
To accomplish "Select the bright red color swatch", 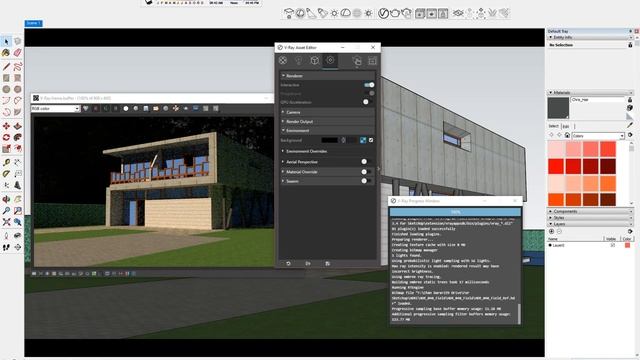I will point(556,166).
